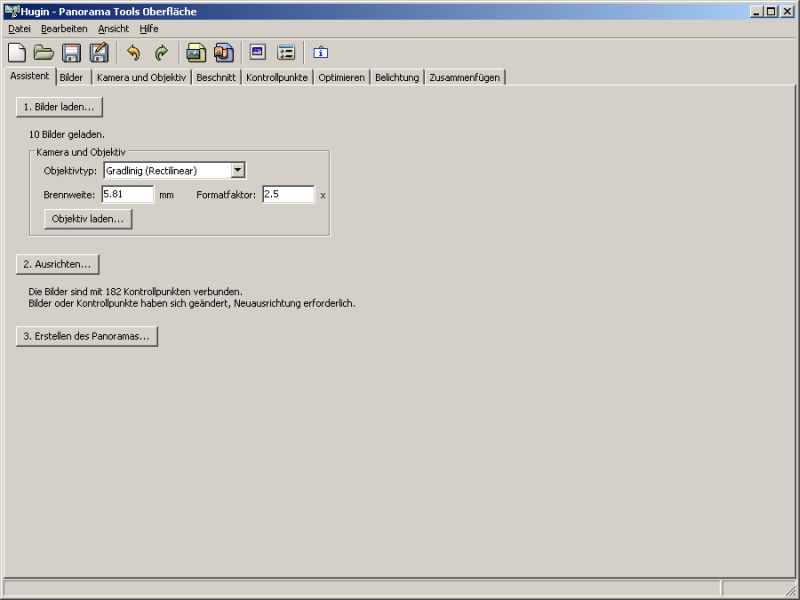Go to the Optimieren tab

[341, 78]
